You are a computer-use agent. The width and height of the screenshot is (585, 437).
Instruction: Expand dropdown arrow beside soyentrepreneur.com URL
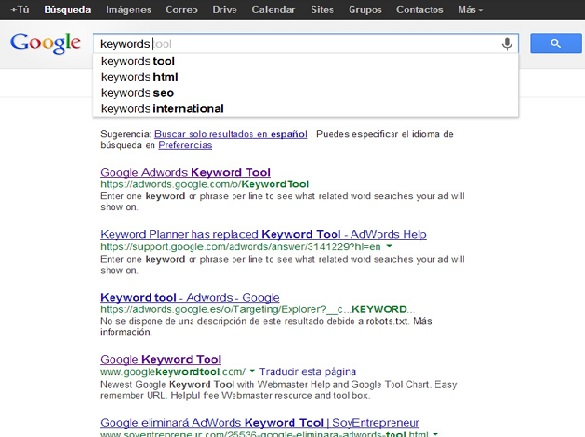435,434
